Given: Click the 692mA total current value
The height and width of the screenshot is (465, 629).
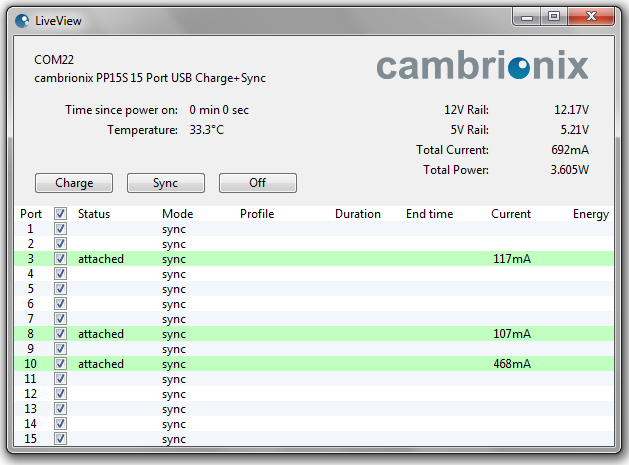Looking at the screenshot, I should pos(570,150).
